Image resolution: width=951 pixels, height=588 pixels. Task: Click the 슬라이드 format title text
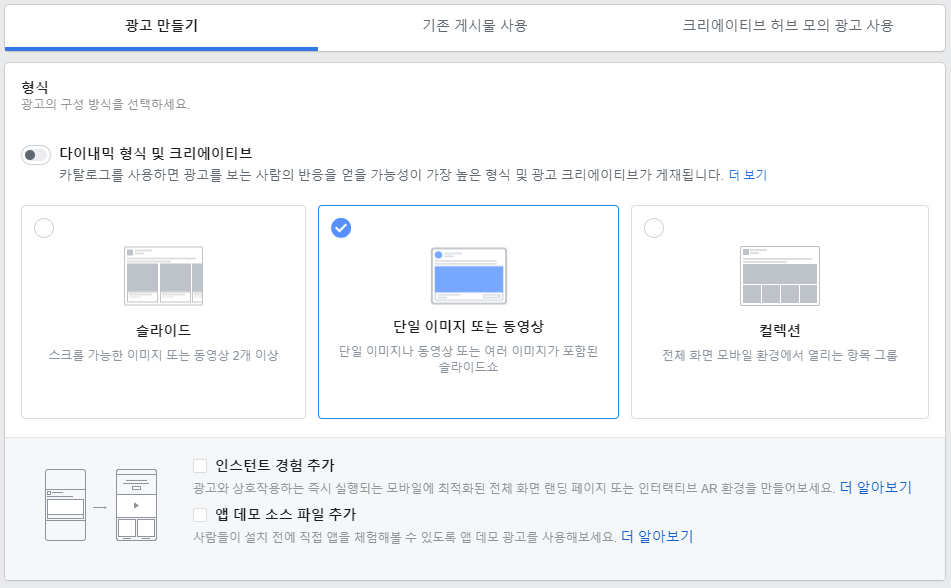pyautogui.click(x=163, y=330)
